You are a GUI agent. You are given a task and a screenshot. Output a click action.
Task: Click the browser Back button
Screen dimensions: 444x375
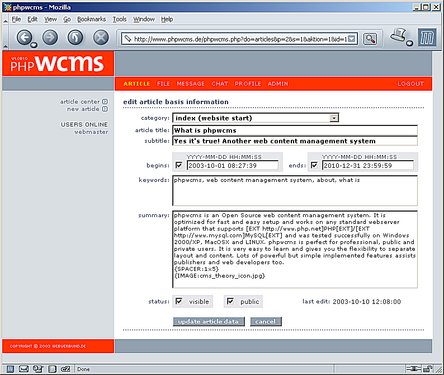pos(24,37)
